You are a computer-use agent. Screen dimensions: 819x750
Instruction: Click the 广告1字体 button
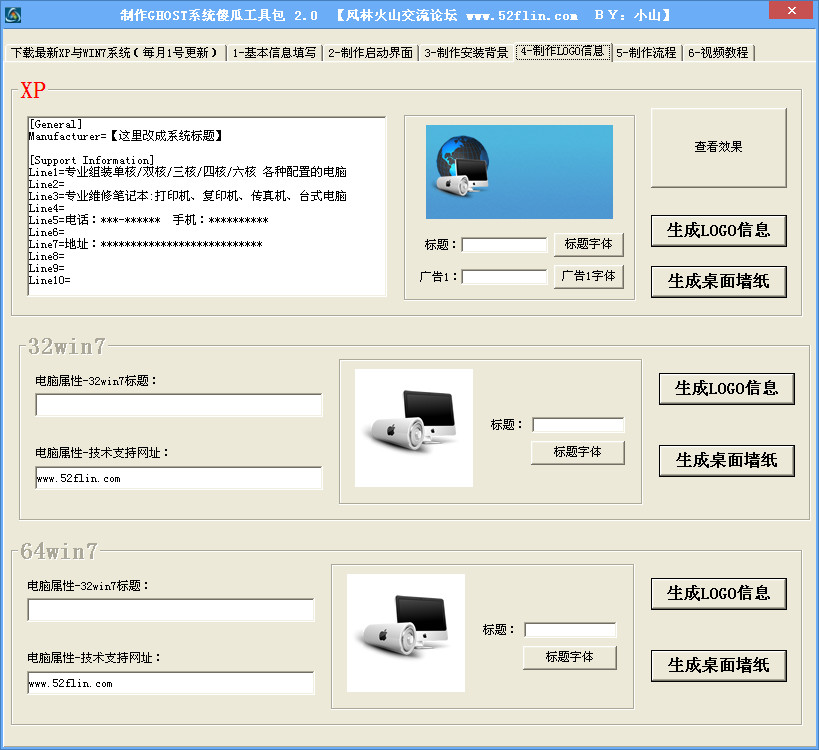coord(588,276)
